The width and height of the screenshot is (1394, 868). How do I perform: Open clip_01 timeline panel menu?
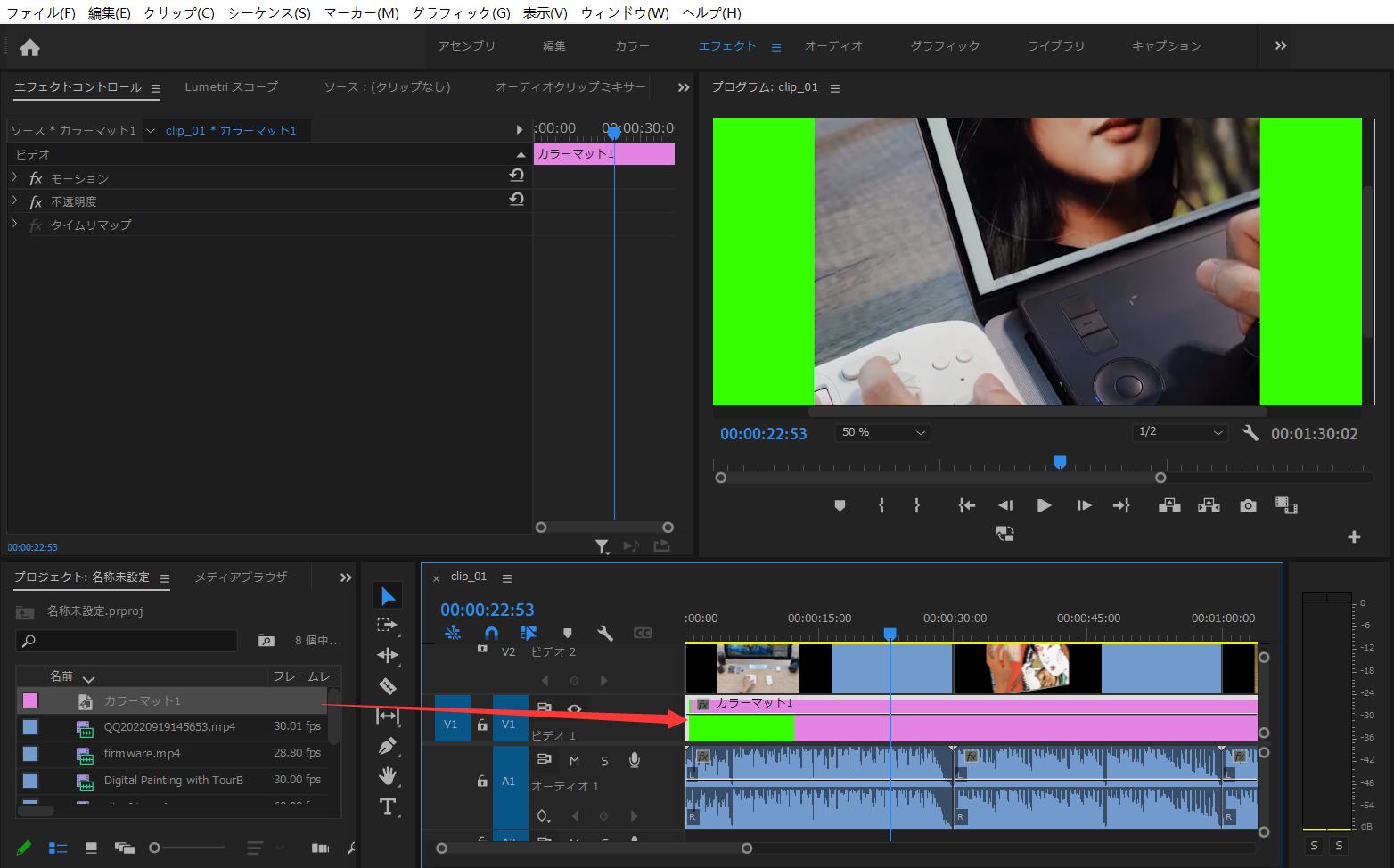(x=507, y=578)
